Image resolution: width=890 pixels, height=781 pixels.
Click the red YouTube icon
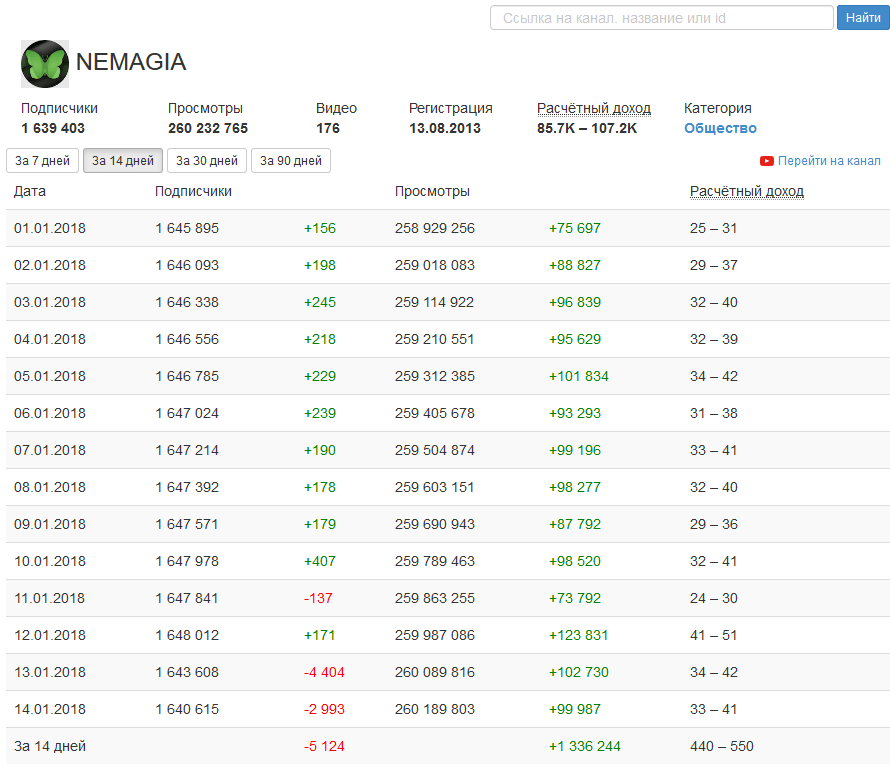tap(767, 161)
